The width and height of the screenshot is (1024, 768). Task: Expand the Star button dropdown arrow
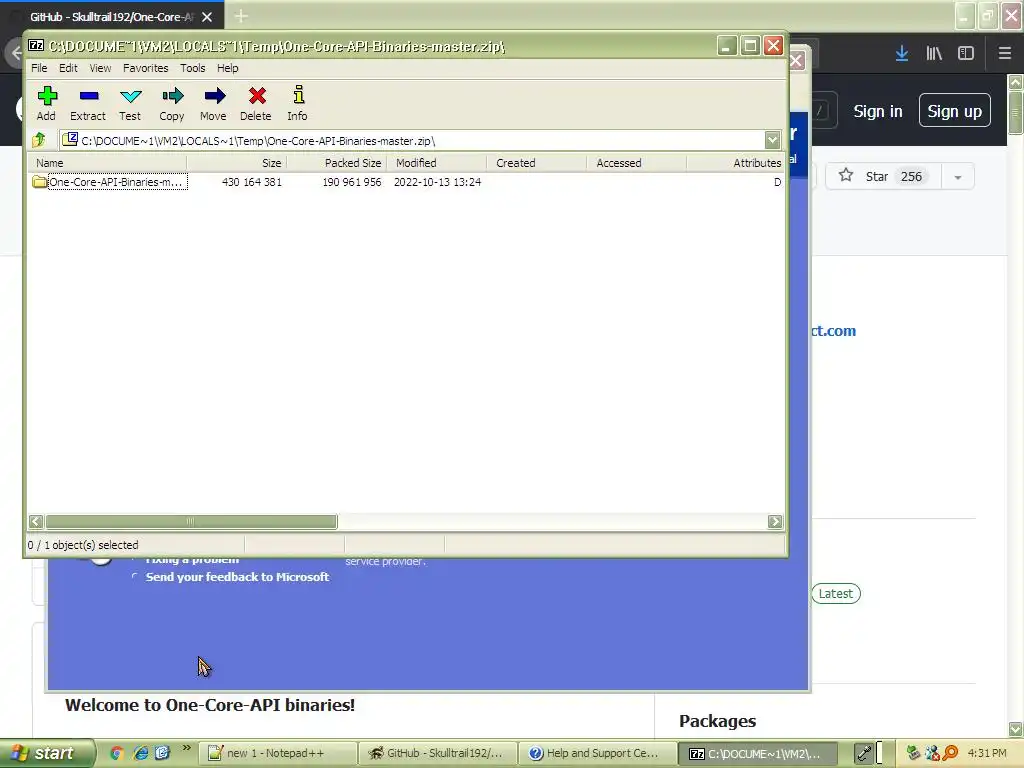point(957,176)
